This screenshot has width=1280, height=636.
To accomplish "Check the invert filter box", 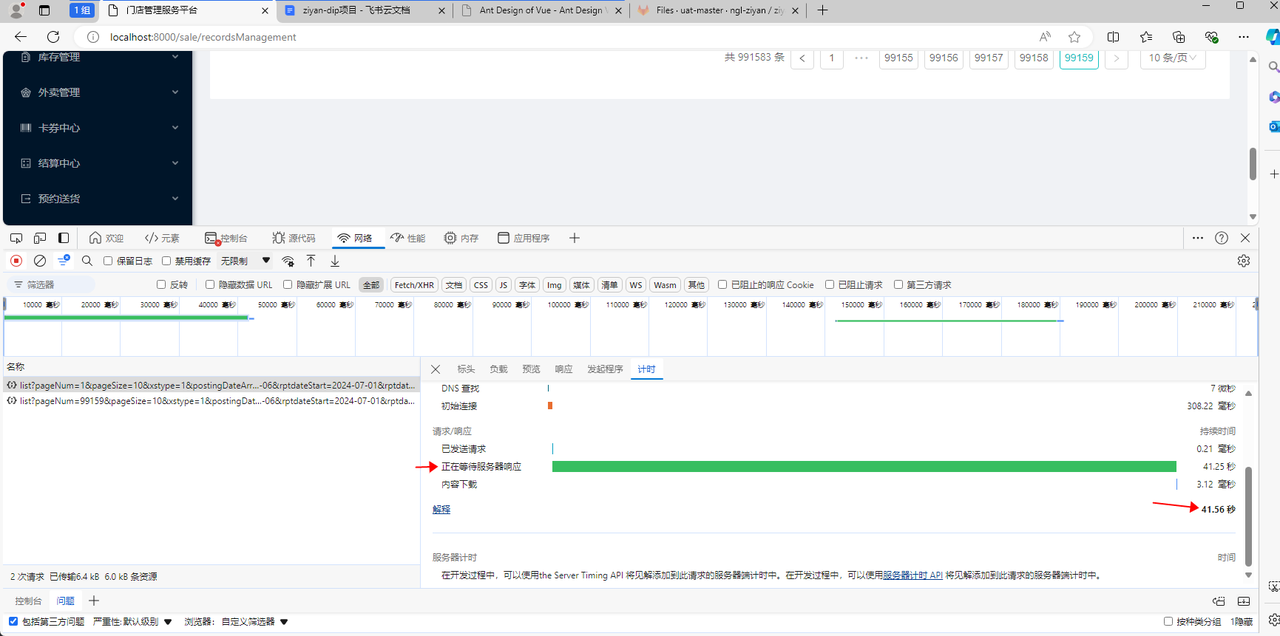I will pos(161,285).
